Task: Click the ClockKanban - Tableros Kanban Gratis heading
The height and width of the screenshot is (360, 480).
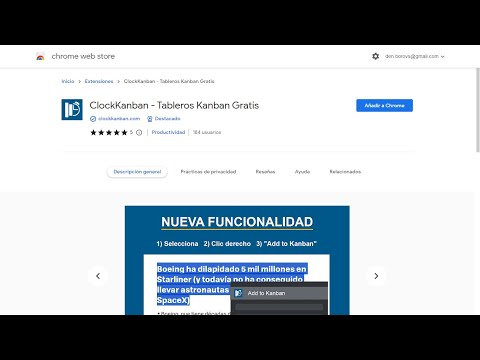Action: click(x=174, y=105)
